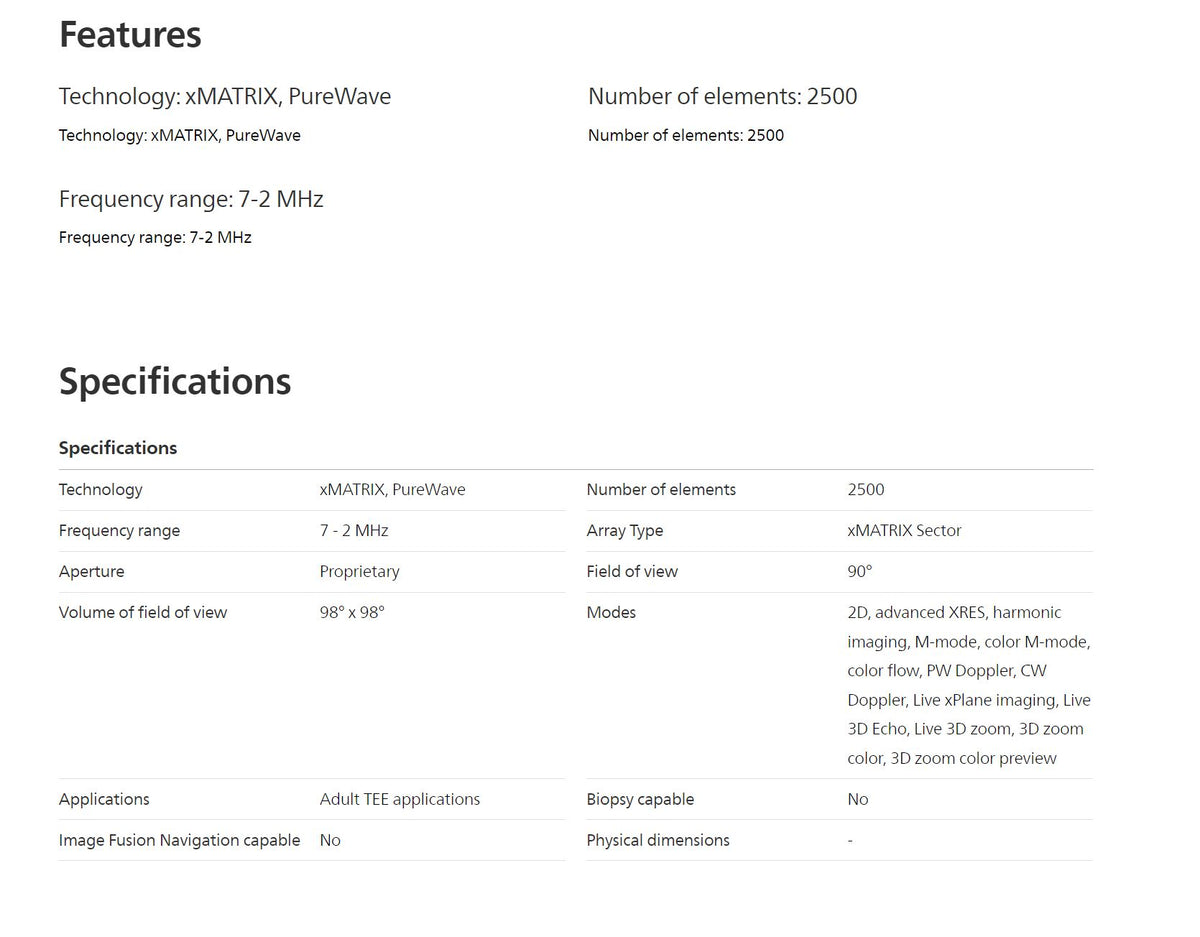This screenshot has width=1200, height=937.
Task: Select the large "Frequency range: 7-2 MHz" feature title
Action: point(191,199)
